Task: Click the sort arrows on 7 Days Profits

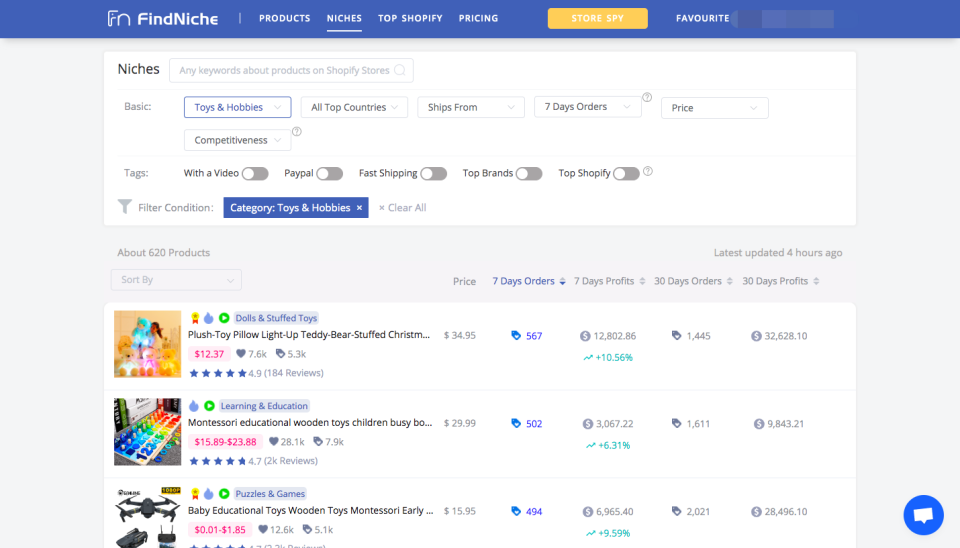Action: (x=642, y=282)
